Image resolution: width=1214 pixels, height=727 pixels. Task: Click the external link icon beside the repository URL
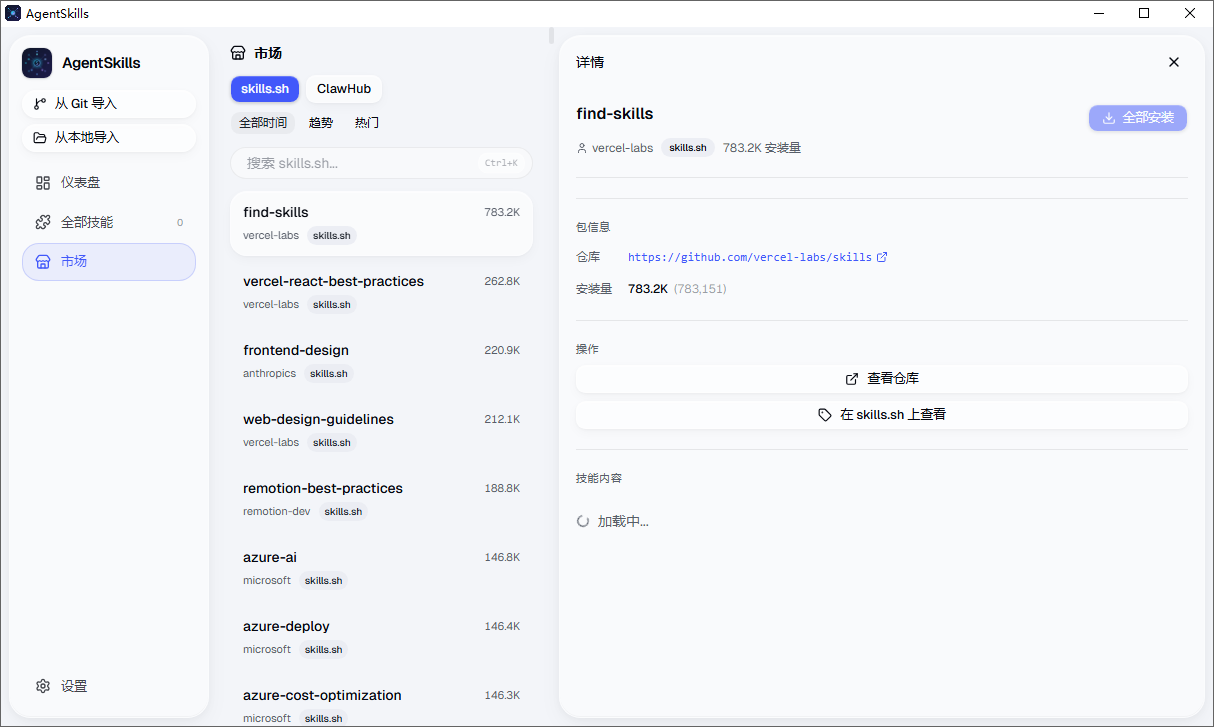click(x=881, y=256)
